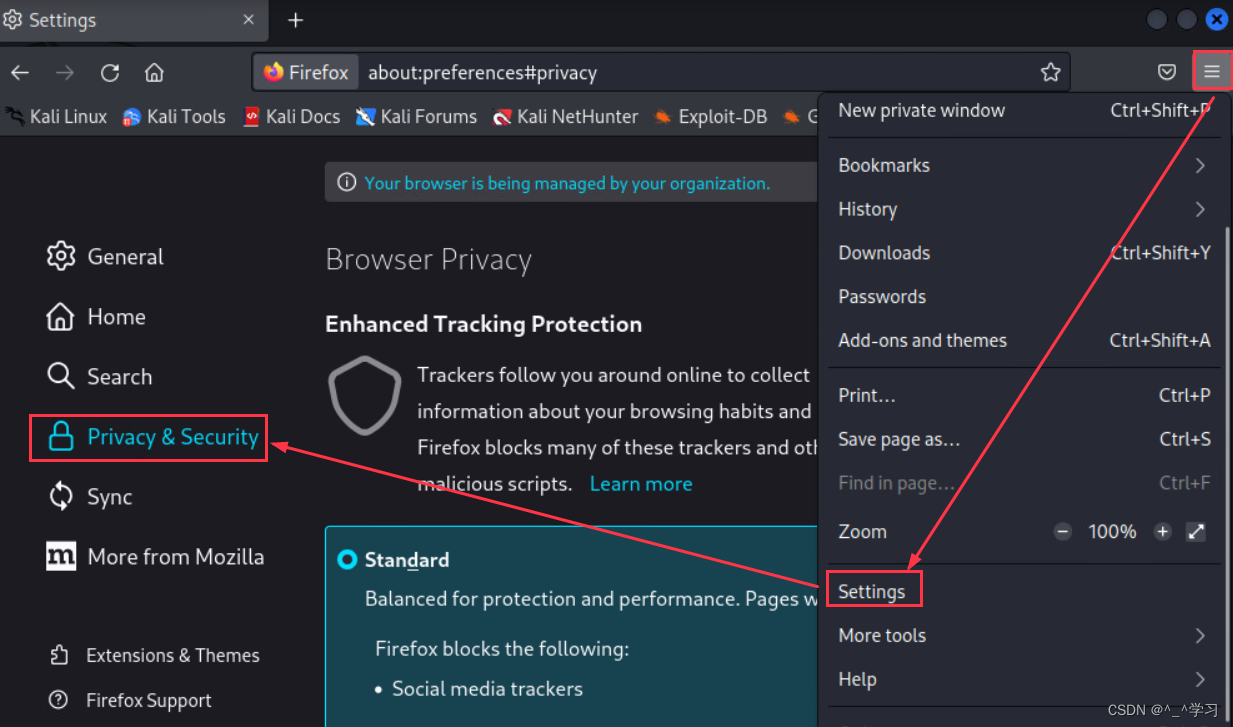Viewport: 1233px width, 727px height.
Task: Open a new tab with plus button
Action: 295,20
